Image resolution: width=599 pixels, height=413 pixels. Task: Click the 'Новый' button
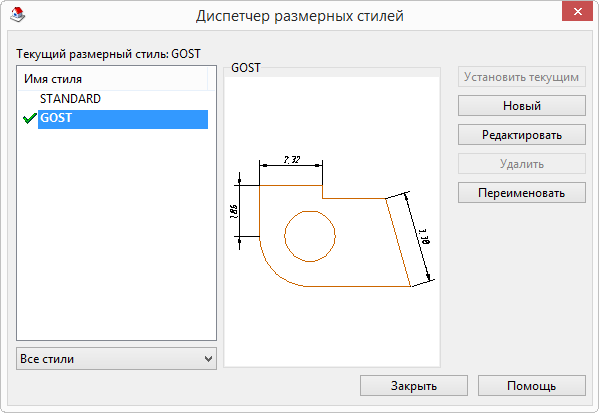pos(521,106)
